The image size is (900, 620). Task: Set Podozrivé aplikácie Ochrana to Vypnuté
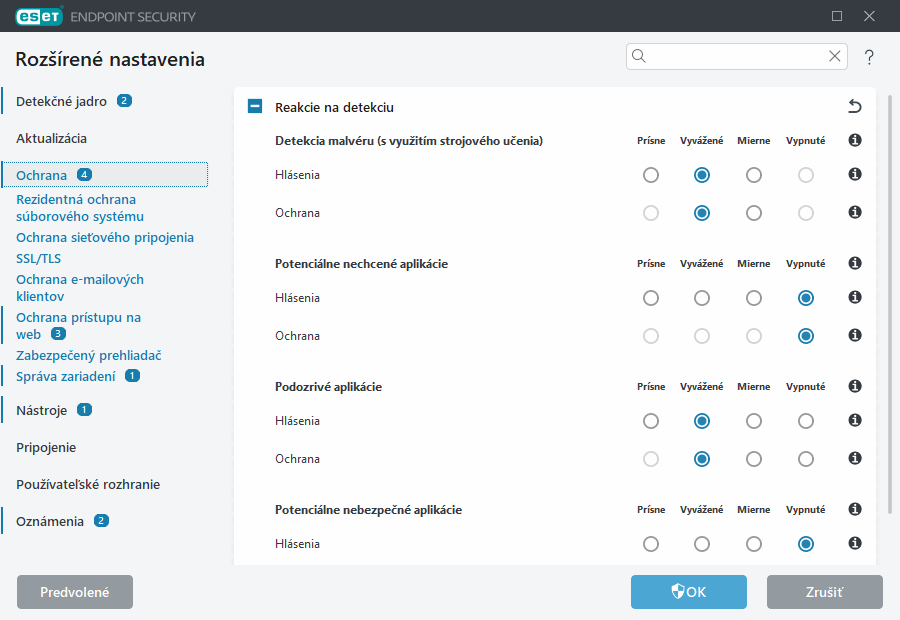pyautogui.click(x=806, y=459)
